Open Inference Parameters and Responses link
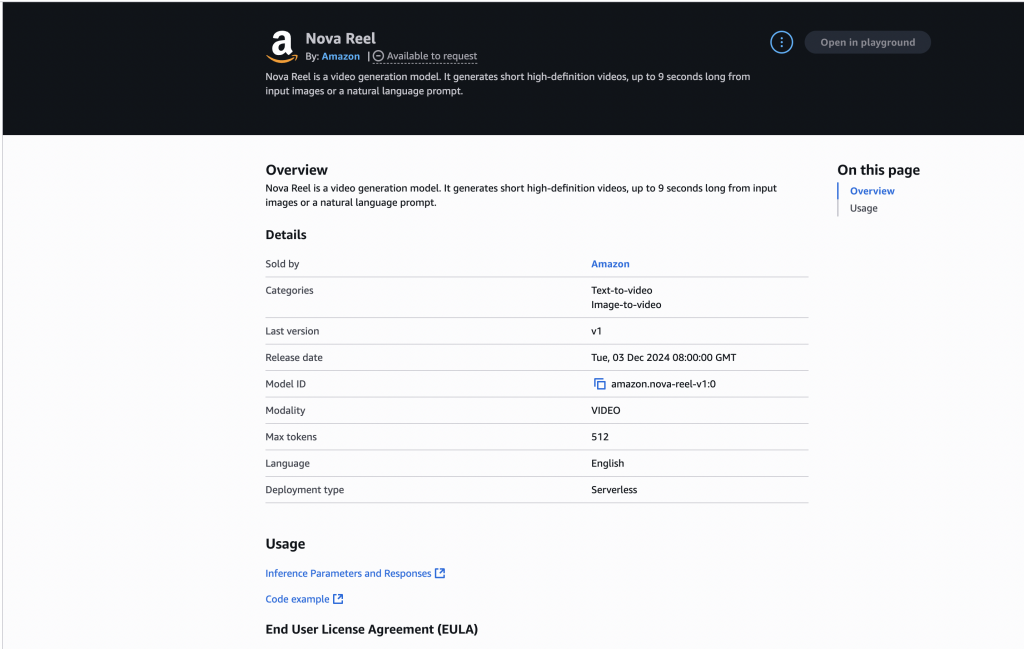The width and height of the screenshot is (1024, 649). [x=348, y=573]
